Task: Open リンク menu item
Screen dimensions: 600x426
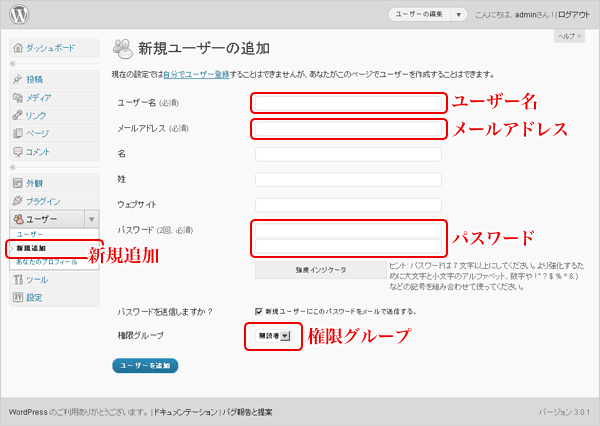Action: click(36, 116)
